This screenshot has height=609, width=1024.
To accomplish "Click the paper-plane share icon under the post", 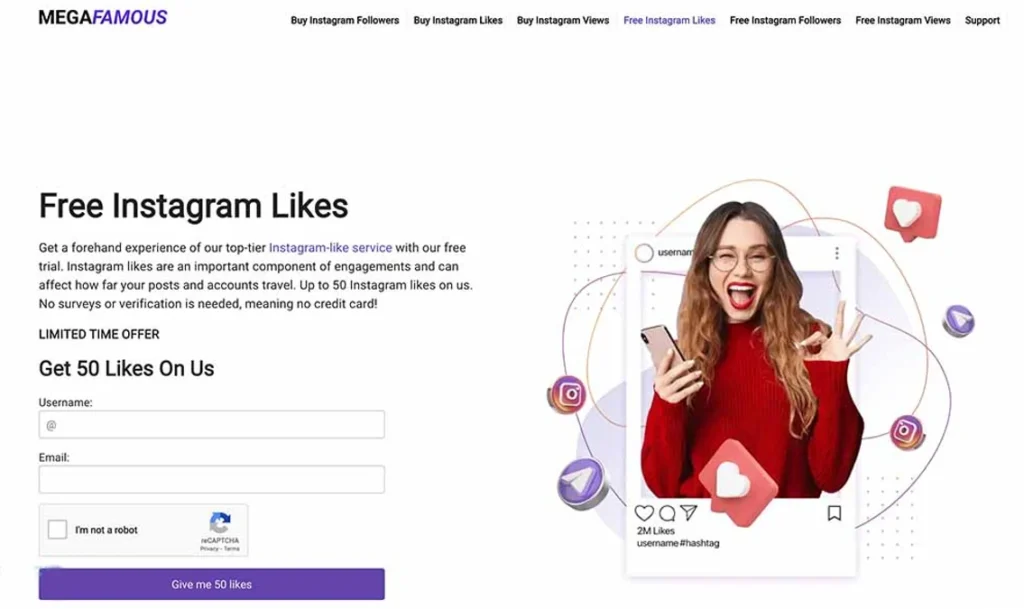I will 688,512.
